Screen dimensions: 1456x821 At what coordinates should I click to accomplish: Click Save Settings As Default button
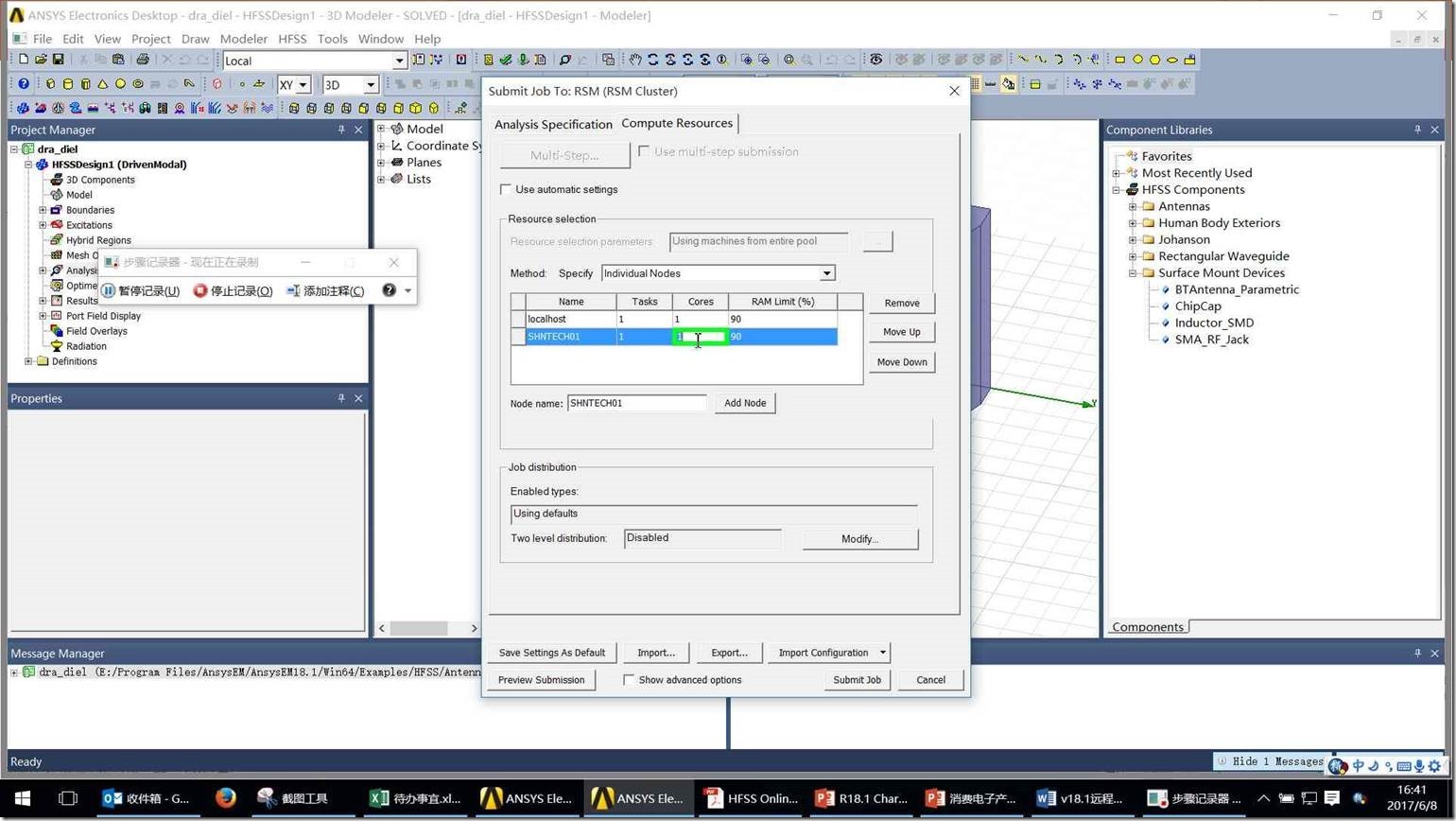coord(552,653)
